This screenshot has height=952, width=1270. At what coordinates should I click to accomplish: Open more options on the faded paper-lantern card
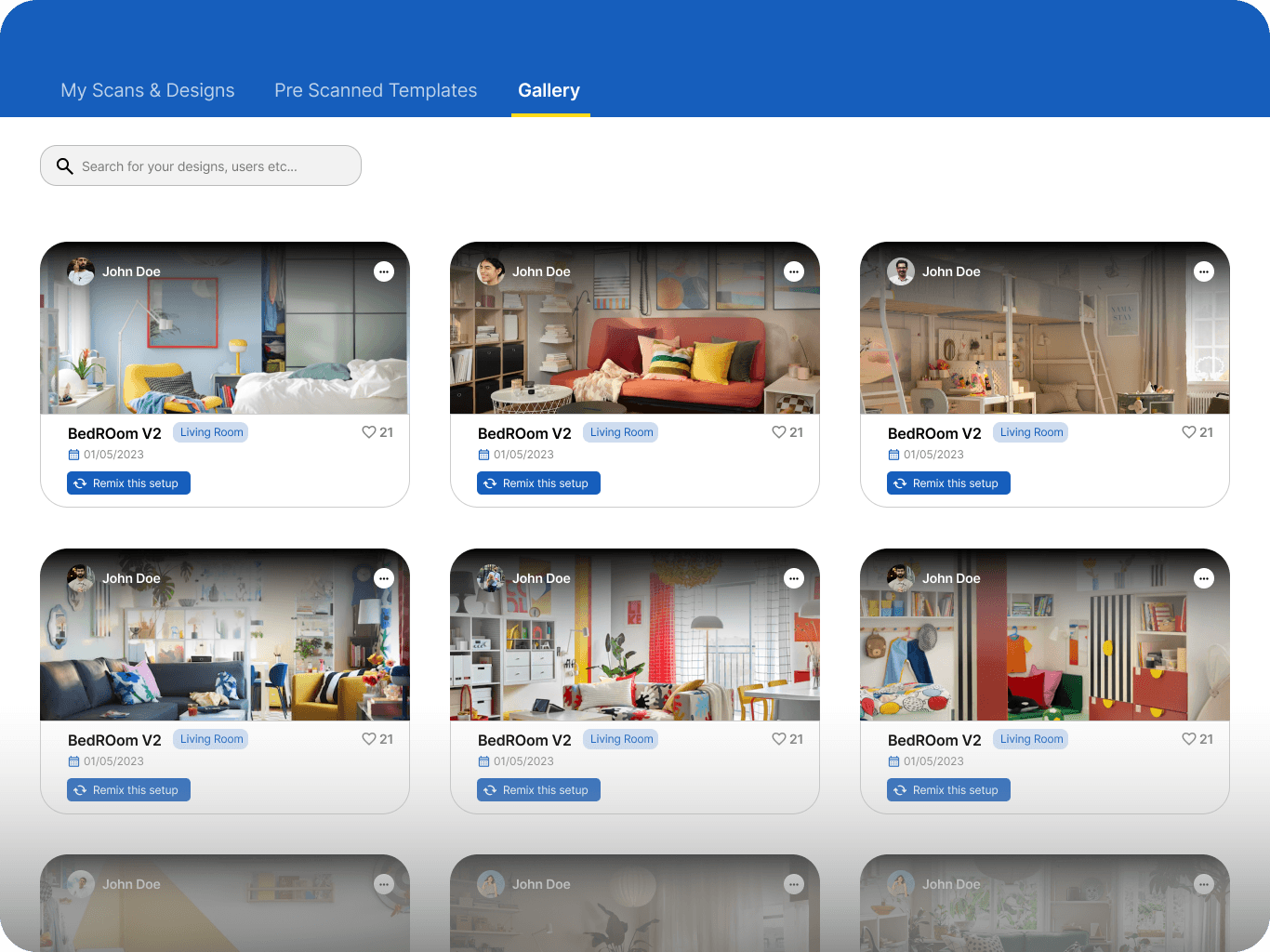click(794, 884)
